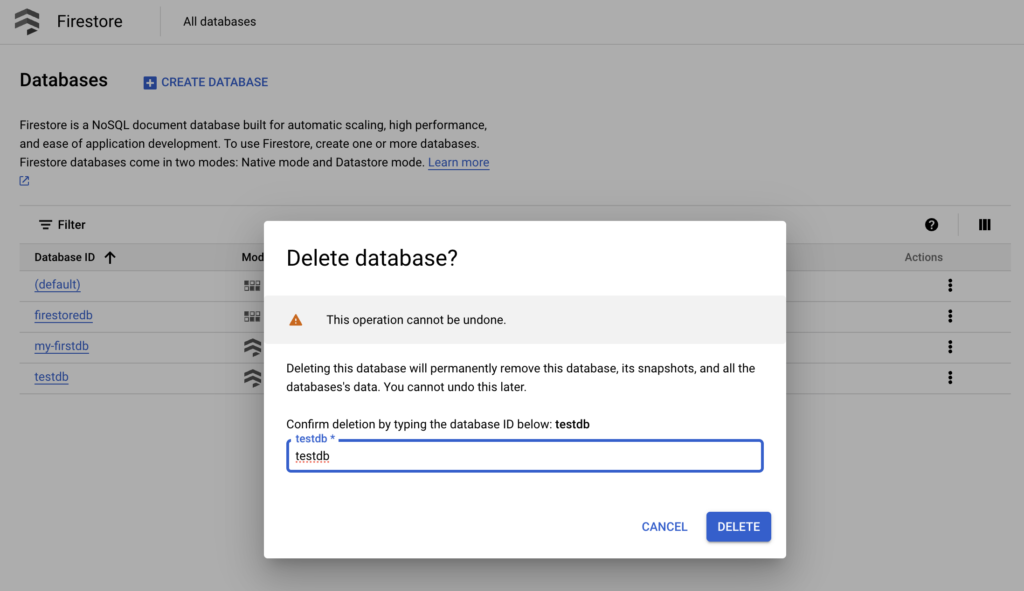
Task: Open the (default) database link
Action: pyautogui.click(x=57, y=285)
